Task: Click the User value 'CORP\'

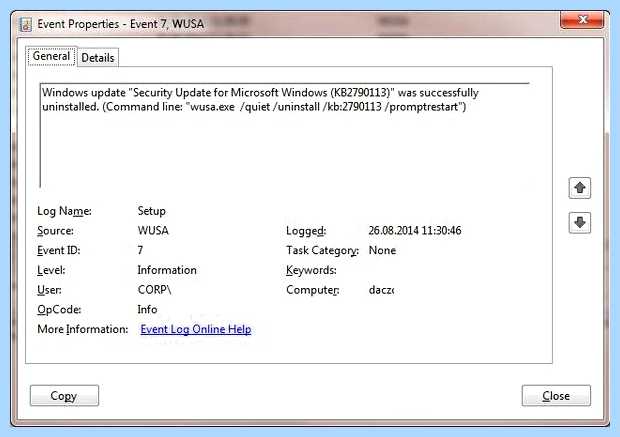Action: coord(154,289)
